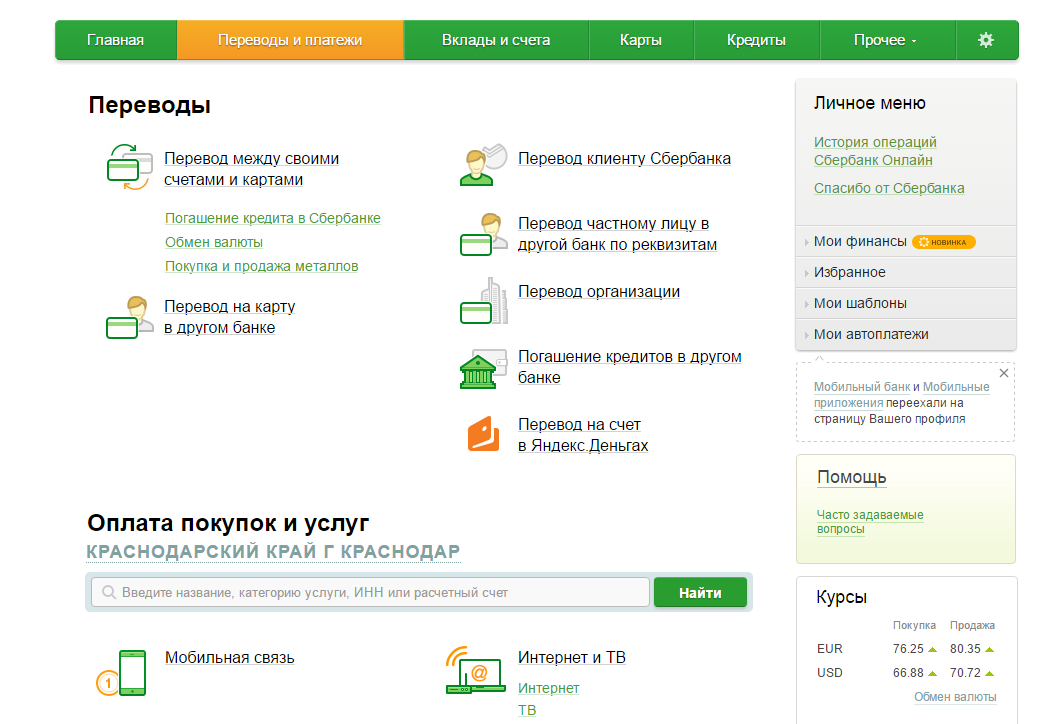Click the organization transfer building icon

pyautogui.click(x=484, y=301)
